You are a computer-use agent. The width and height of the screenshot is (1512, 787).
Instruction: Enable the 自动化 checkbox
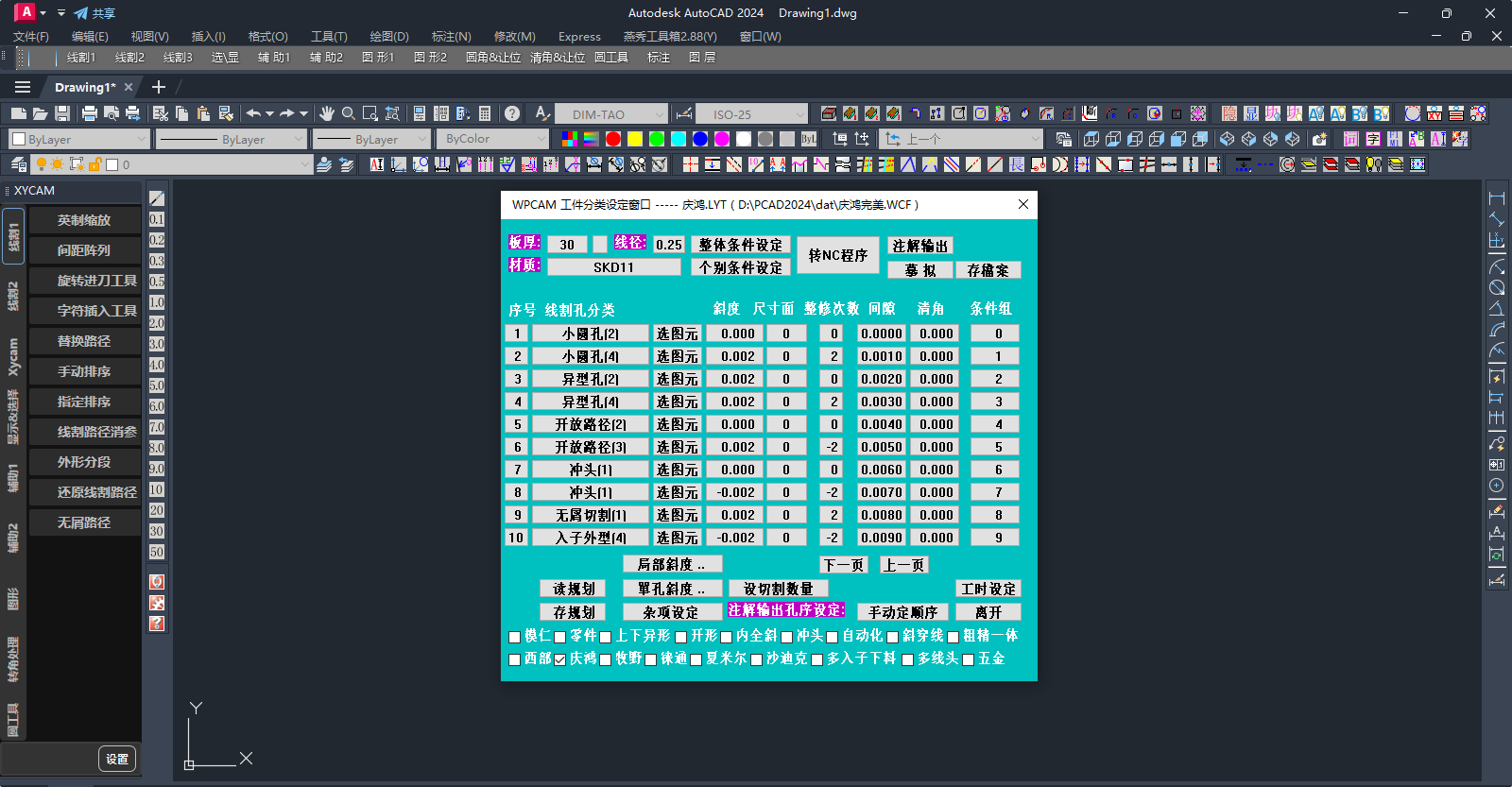pos(833,637)
